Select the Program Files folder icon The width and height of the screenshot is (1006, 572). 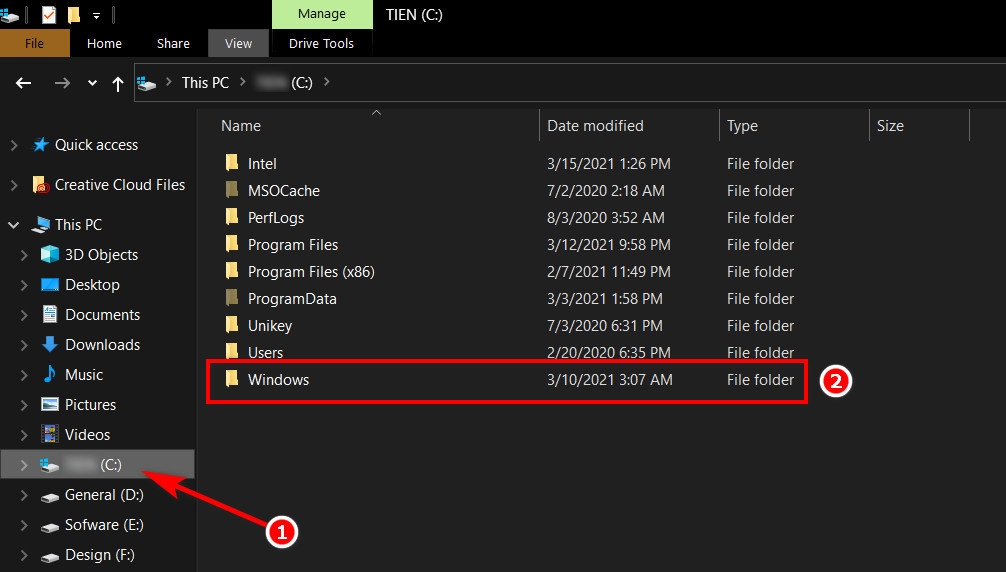pos(232,244)
